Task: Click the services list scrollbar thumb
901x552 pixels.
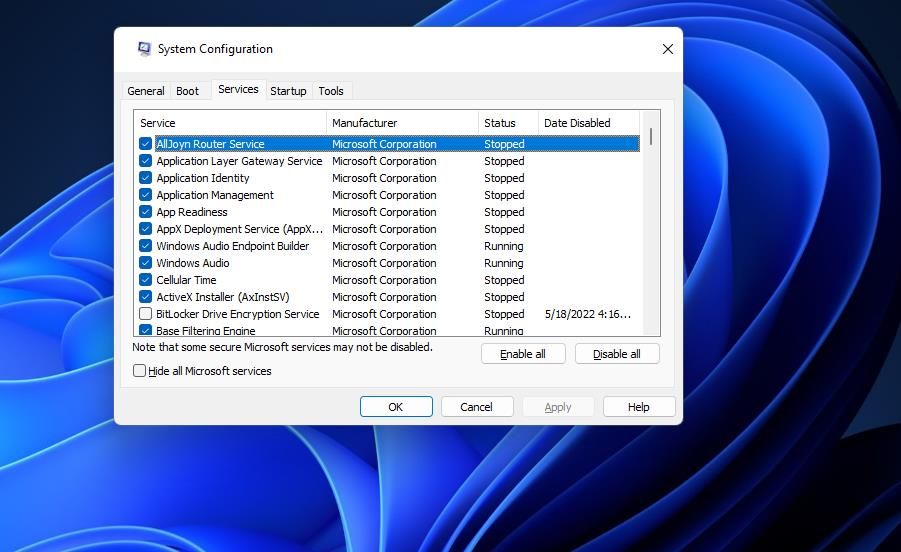Action: pyautogui.click(x=650, y=137)
